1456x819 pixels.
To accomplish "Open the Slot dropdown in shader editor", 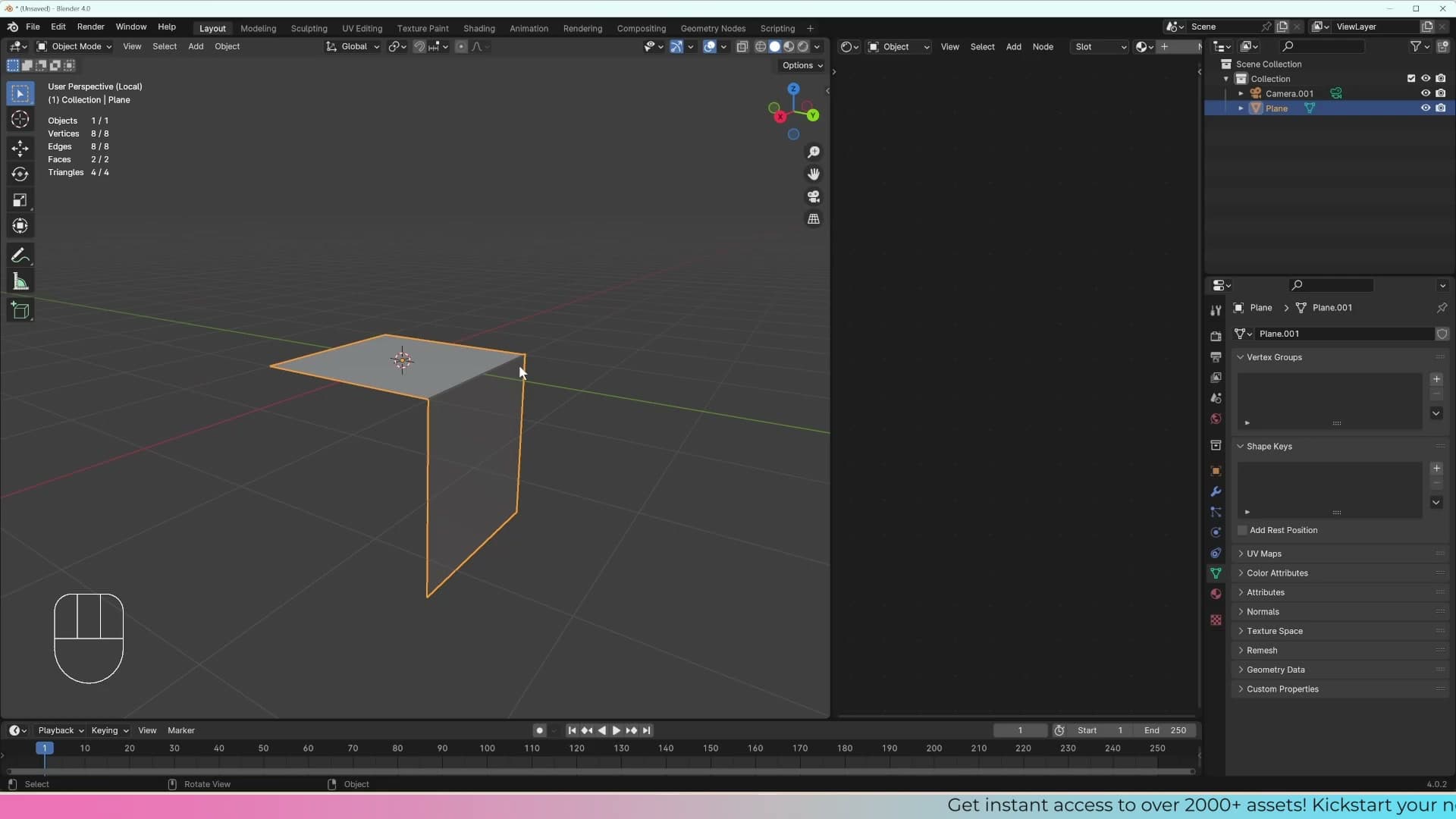I will click(x=1100, y=46).
